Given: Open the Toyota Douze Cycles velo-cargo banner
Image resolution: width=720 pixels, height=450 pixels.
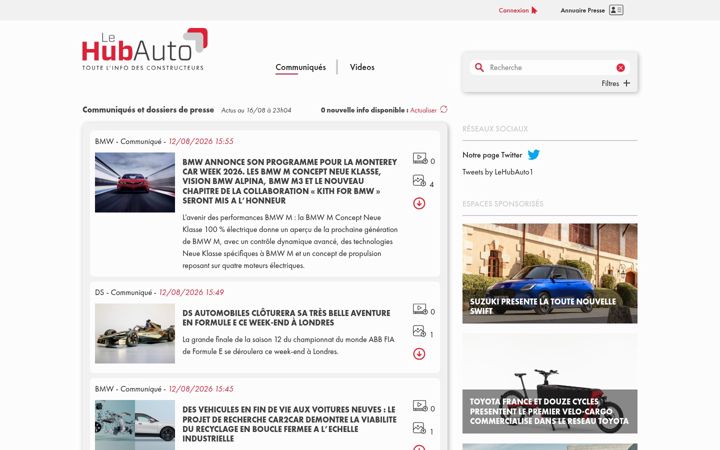Looking at the screenshot, I should pos(550,383).
